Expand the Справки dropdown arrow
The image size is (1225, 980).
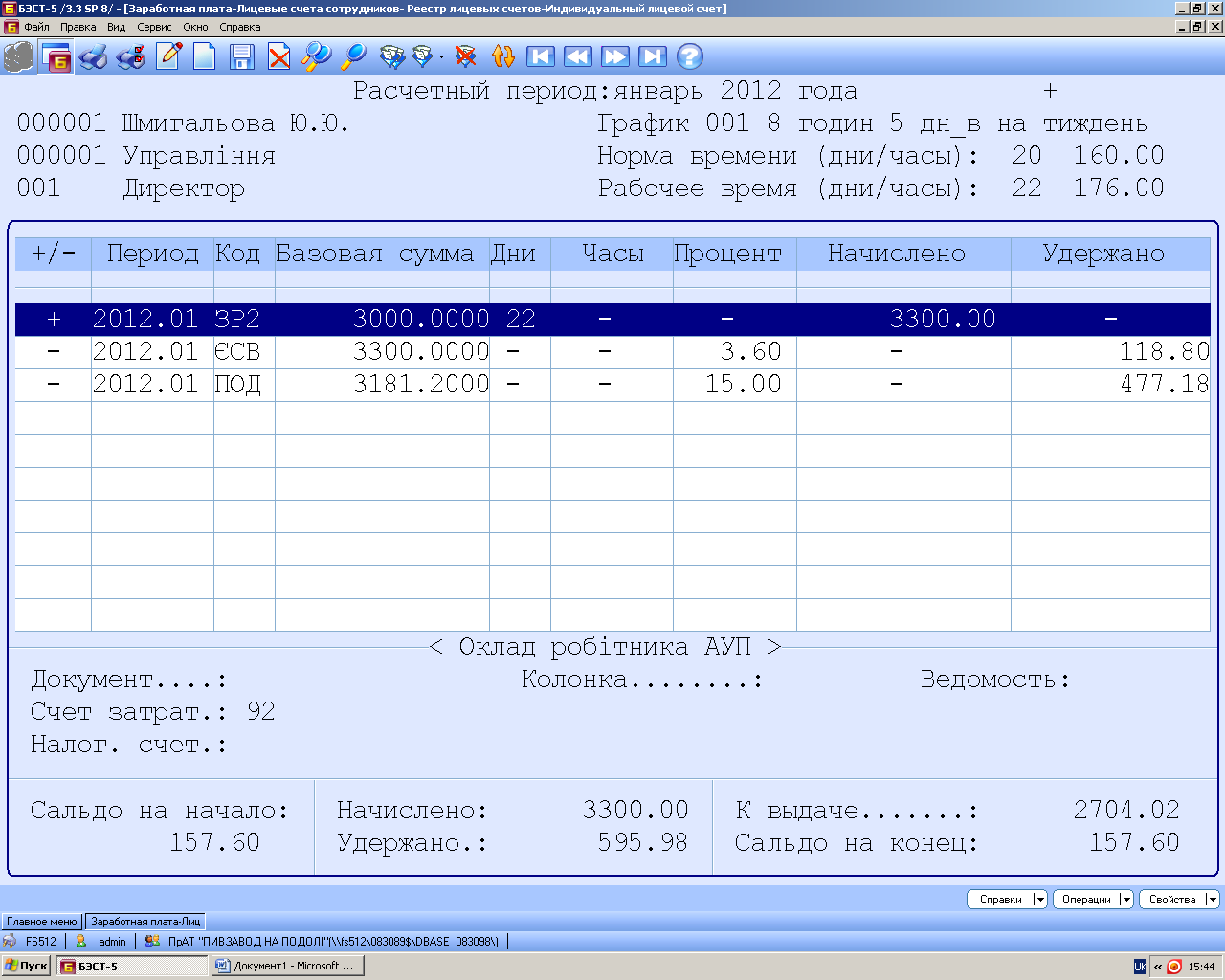coord(1040,899)
